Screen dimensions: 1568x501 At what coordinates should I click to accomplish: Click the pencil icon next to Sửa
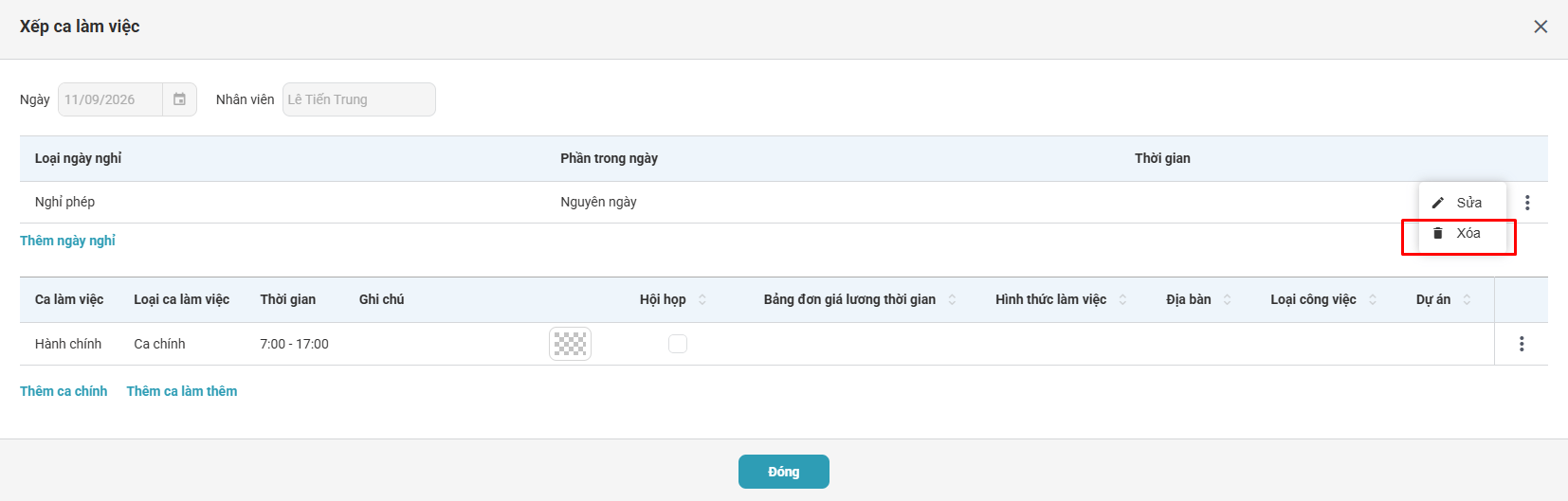pos(1438,203)
